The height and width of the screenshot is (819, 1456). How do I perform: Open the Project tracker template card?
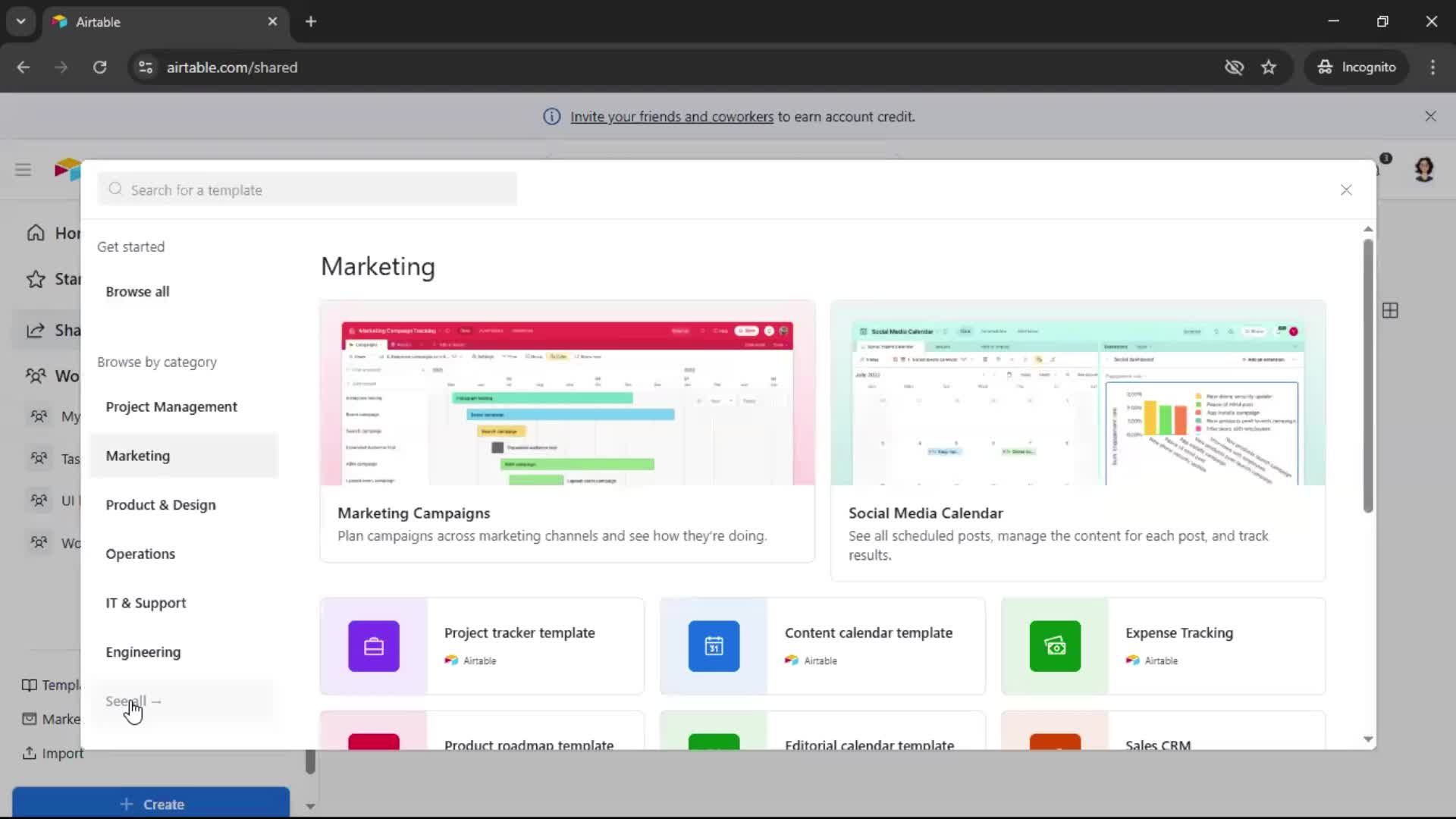coord(482,646)
